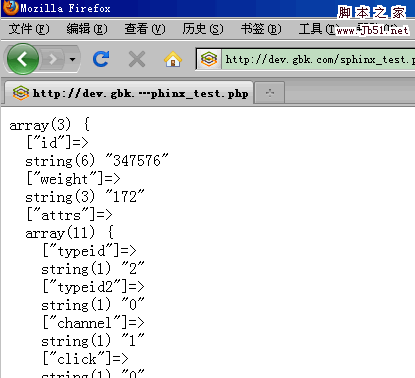The image size is (415, 378).
Task: Click the value string(1) "2"
Action: pos(93,269)
